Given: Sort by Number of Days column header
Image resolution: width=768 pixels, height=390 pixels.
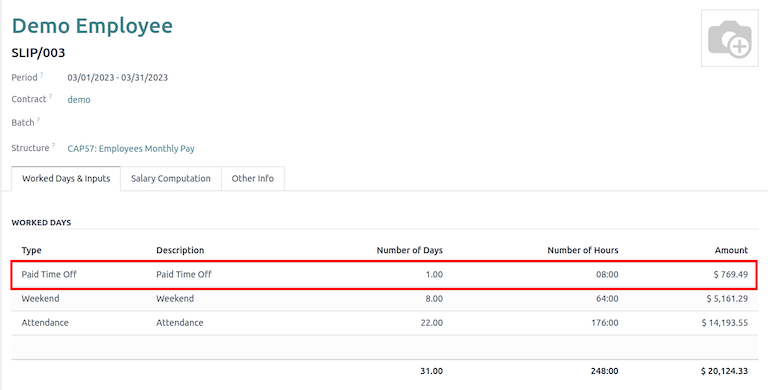Looking at the screenshot, I should coord(409,250).
